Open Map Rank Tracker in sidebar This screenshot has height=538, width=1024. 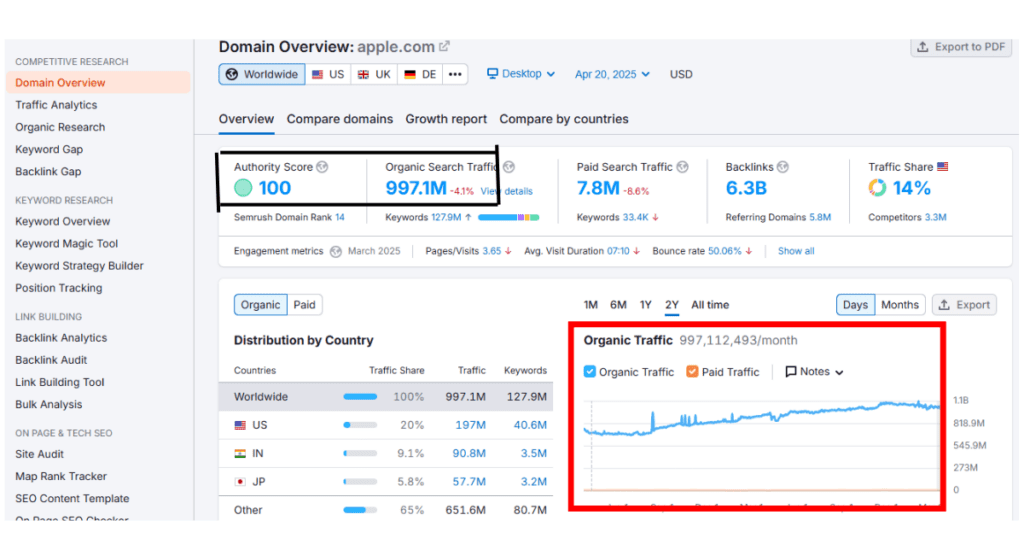click(61, 476)
